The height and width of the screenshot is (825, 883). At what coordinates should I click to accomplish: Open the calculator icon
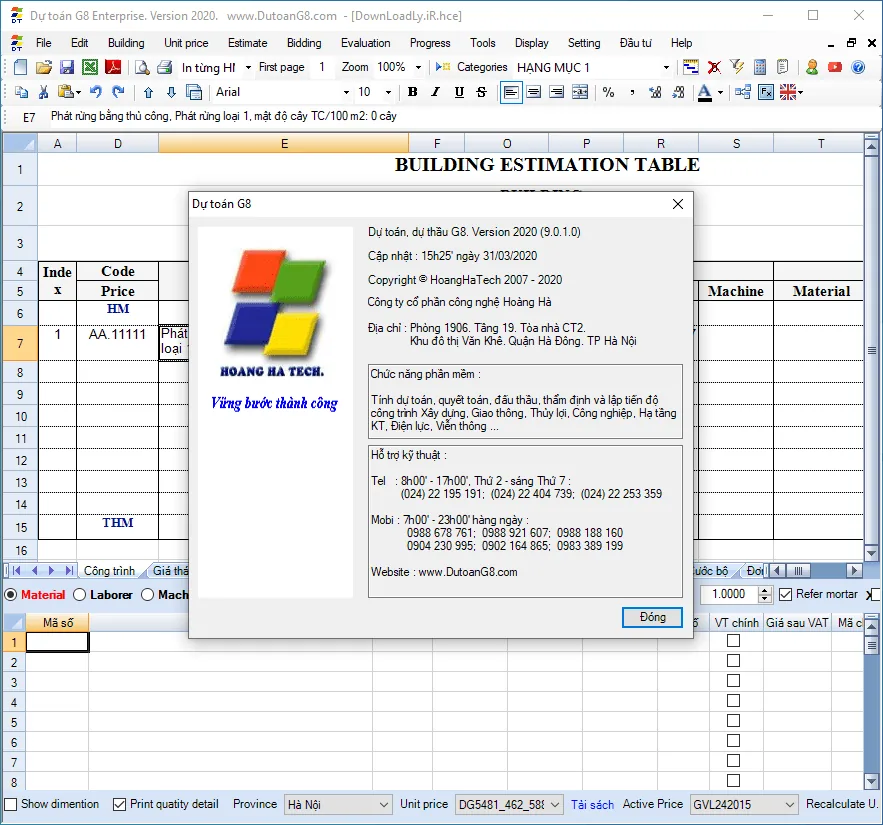[x=760, y=67]
